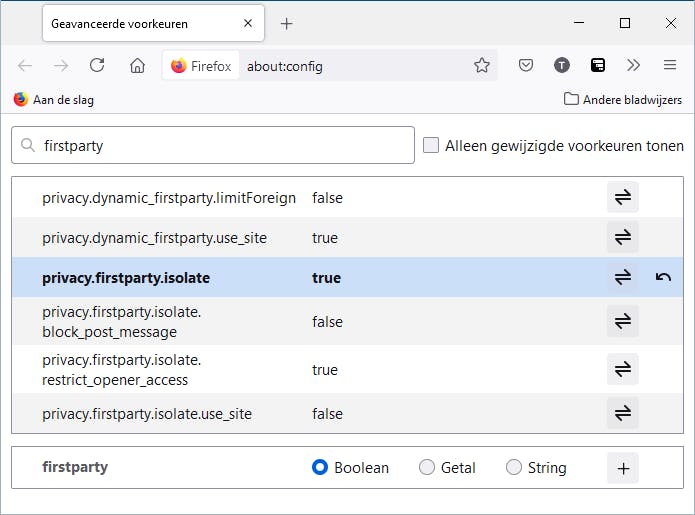Go to the Firefox home page icon
Image resolution: width=695 pixels, height=515 pixels.
click(x=137, y=66)
